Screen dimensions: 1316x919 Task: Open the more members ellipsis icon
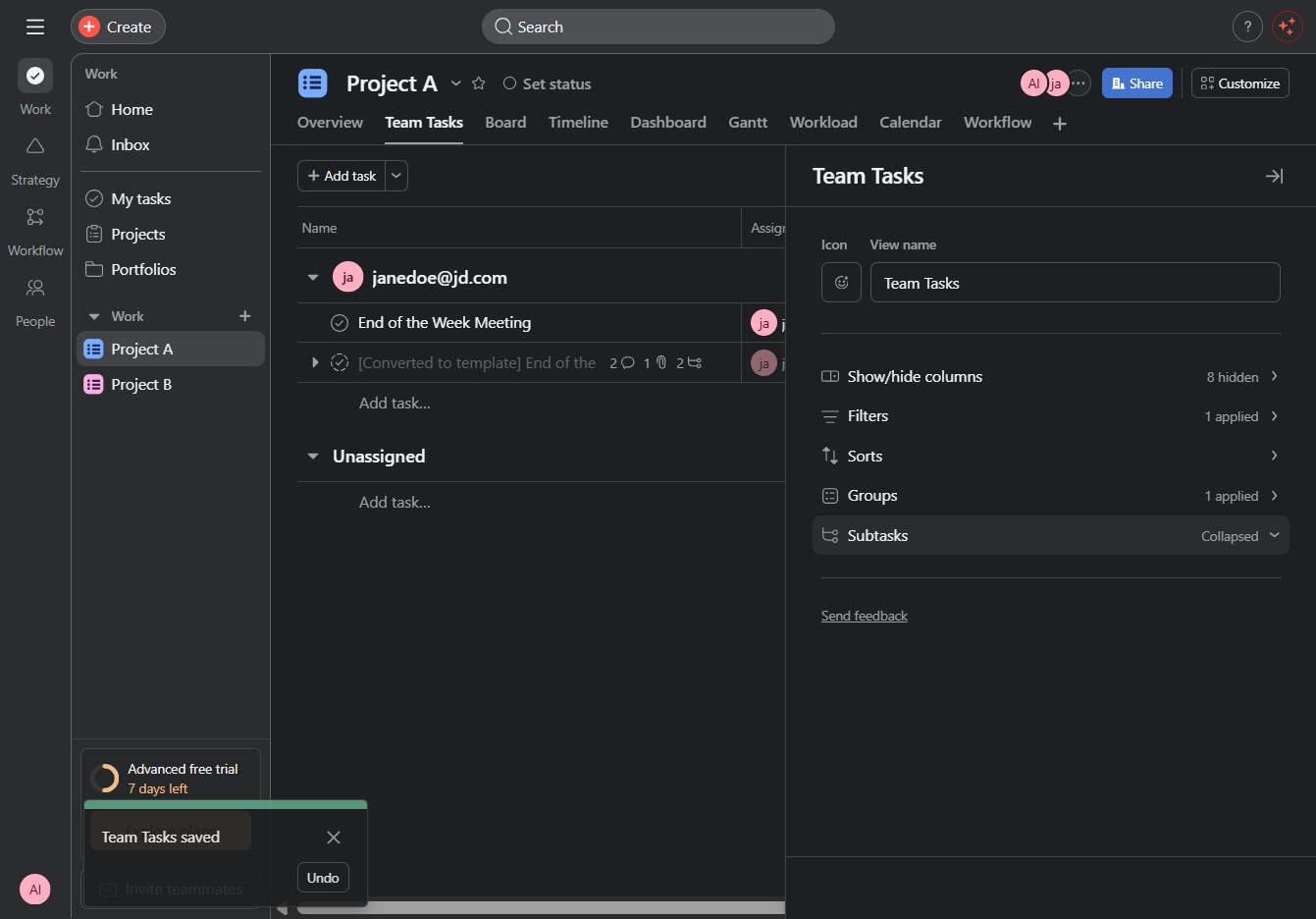click(x=1079, y=83)
